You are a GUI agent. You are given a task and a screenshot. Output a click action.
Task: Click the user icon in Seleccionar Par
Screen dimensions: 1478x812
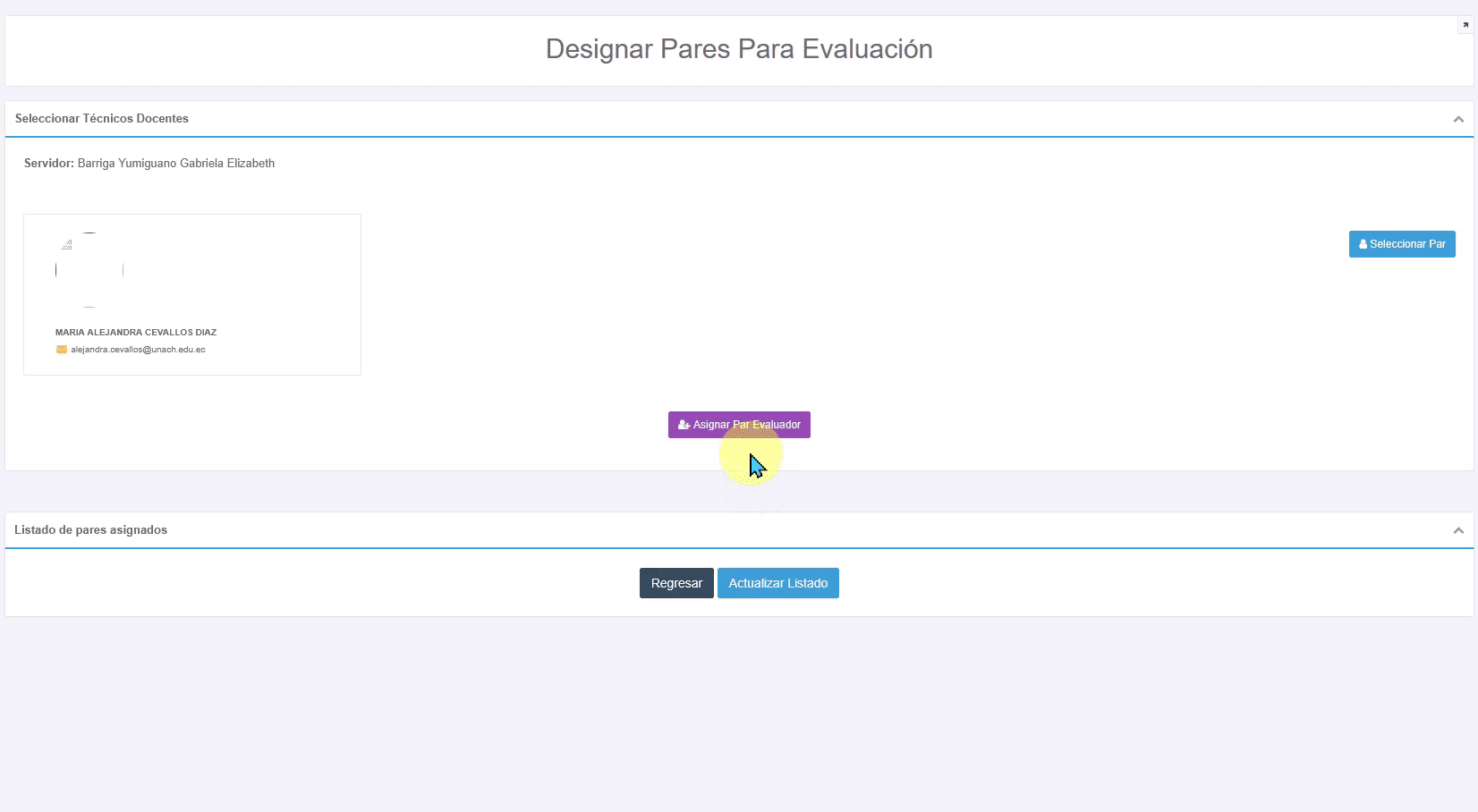[x=1363, y=244]
